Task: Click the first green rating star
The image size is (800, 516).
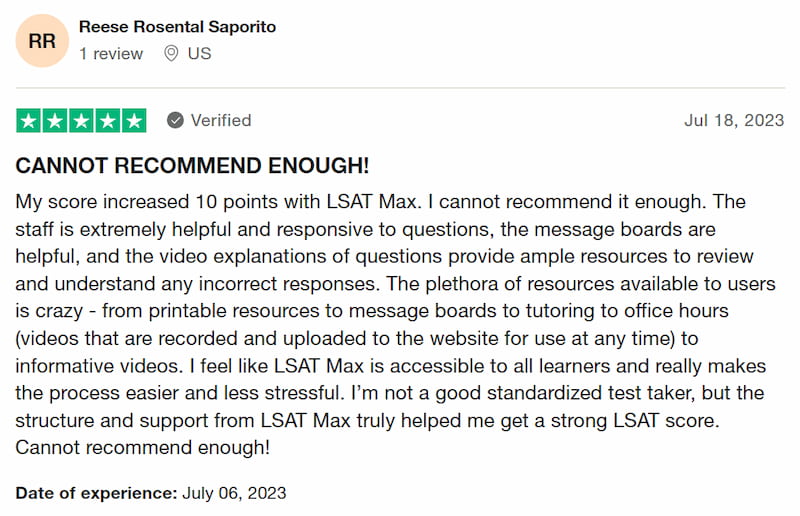Action: tap(29, 120)
